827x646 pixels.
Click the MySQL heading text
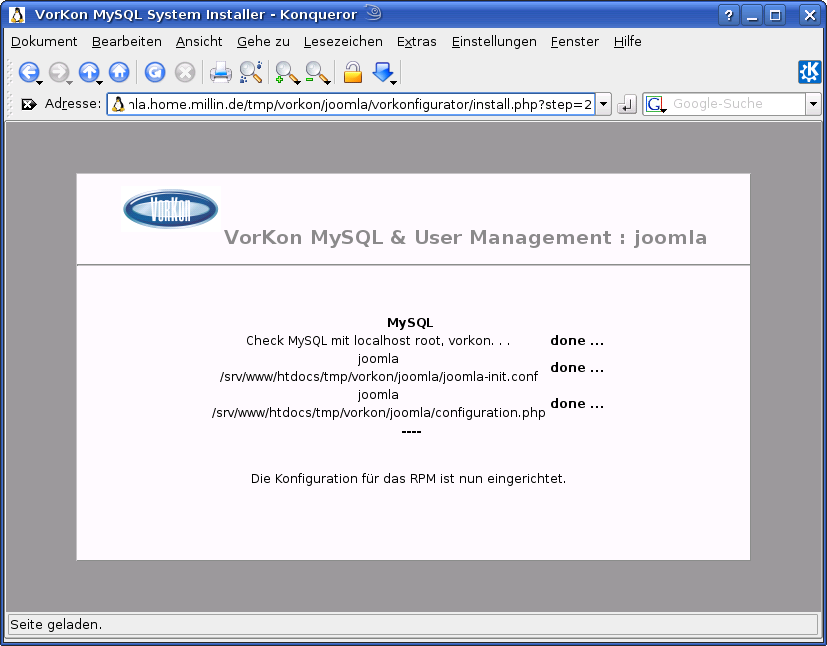click(410, 323)
